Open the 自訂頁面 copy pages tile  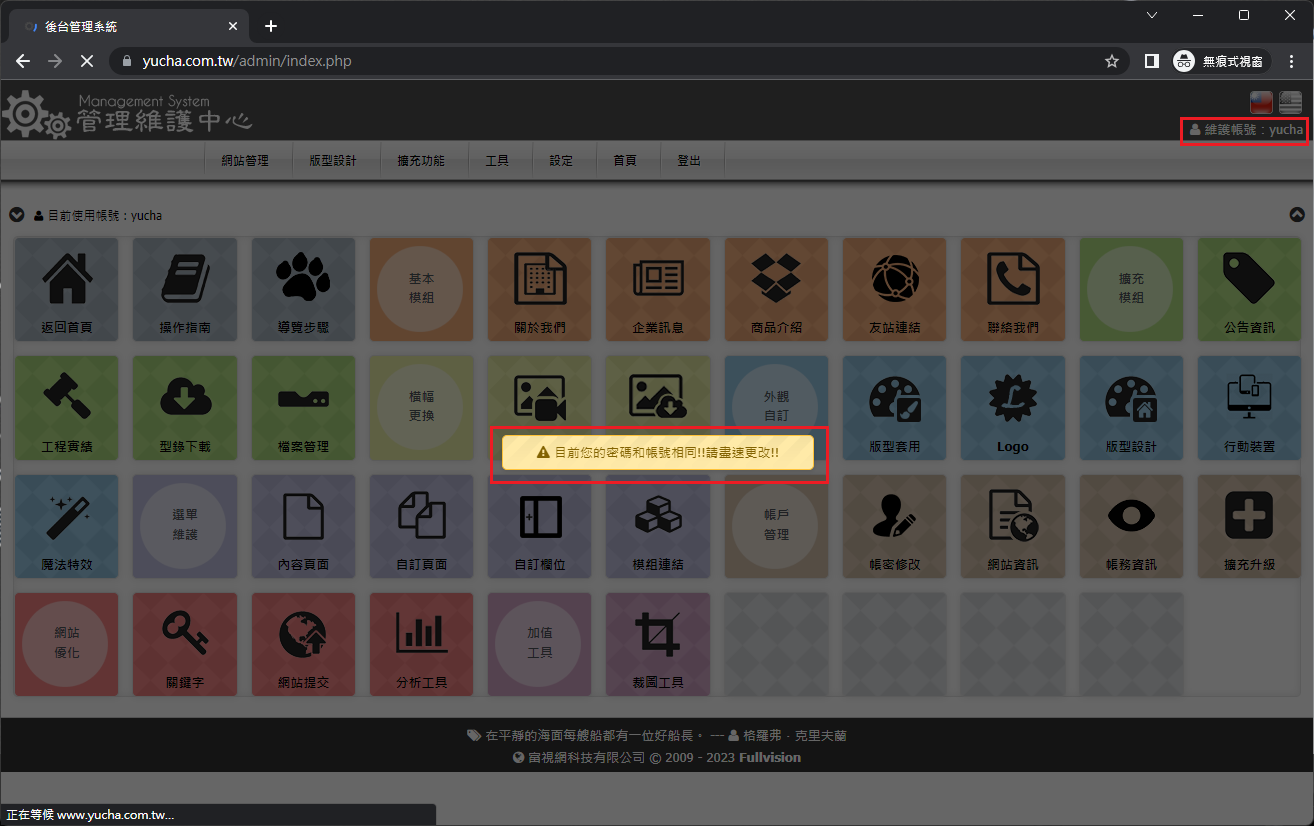click(x=422, y=526)
